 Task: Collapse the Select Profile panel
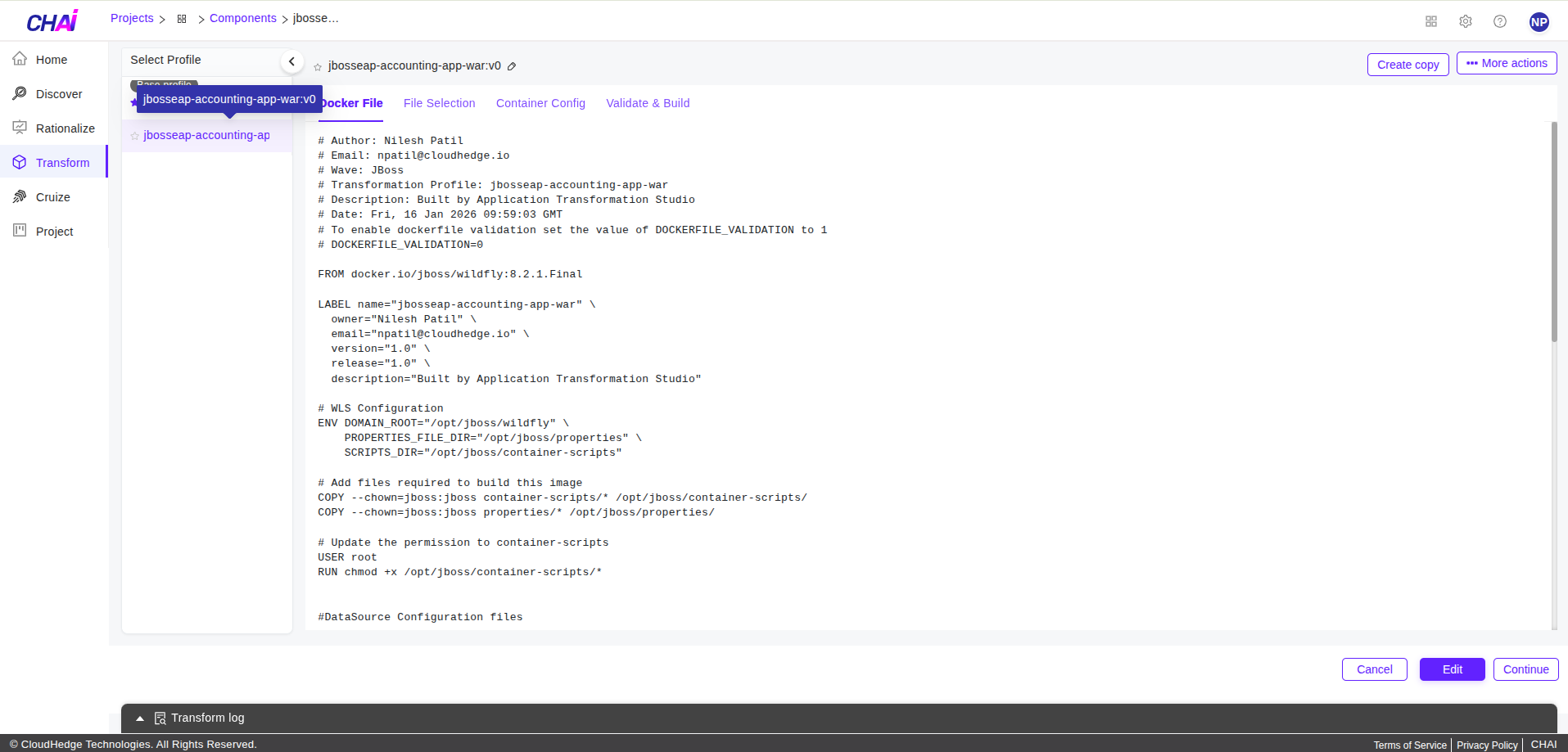tap(291, 61)
